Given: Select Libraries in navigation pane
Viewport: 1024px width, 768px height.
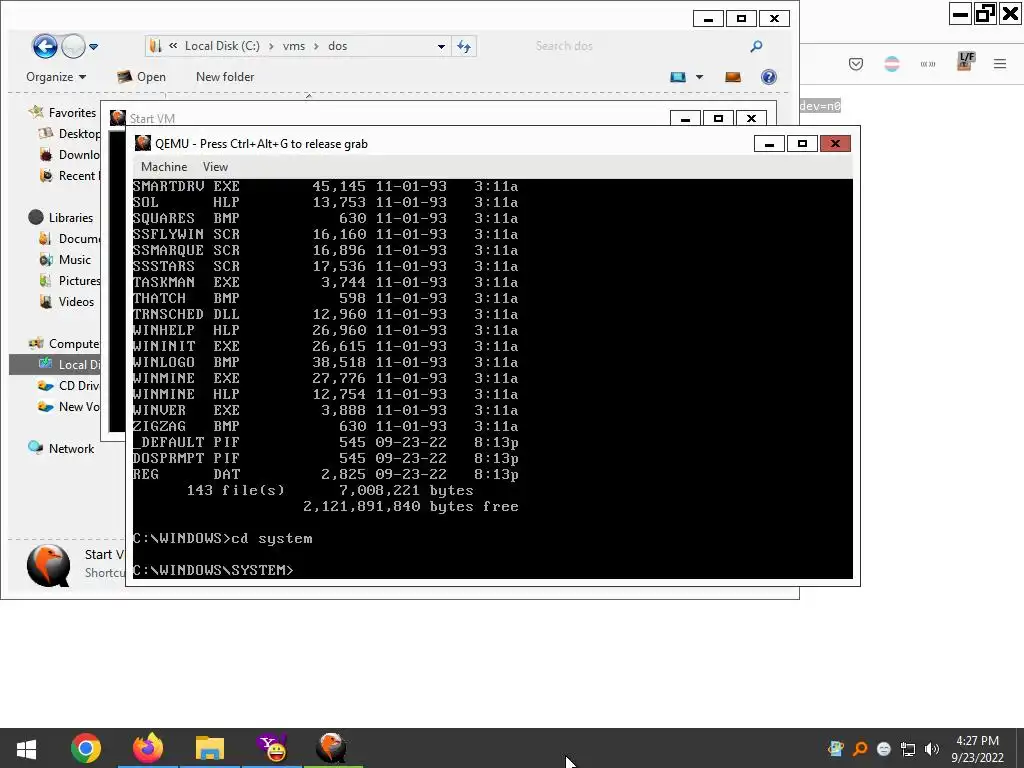Looking at the screenshot, I should click(61, 217).
